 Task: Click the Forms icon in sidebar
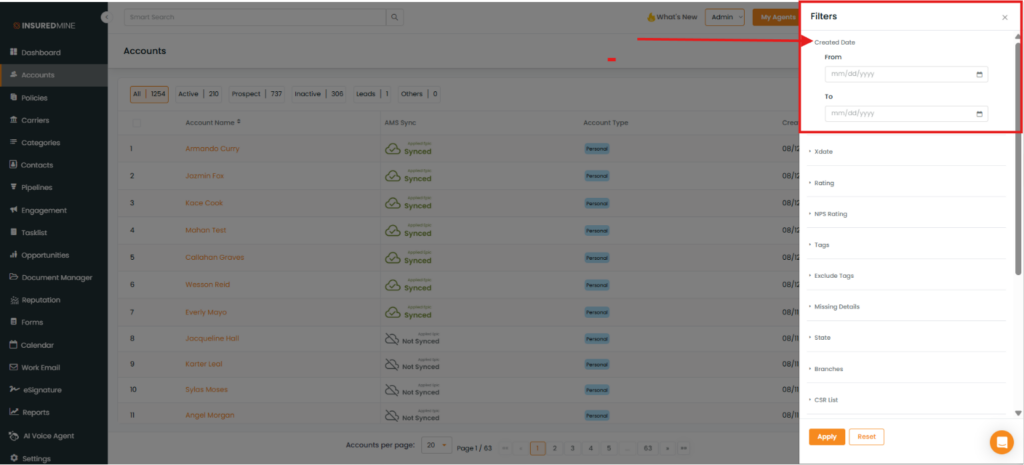14,322
